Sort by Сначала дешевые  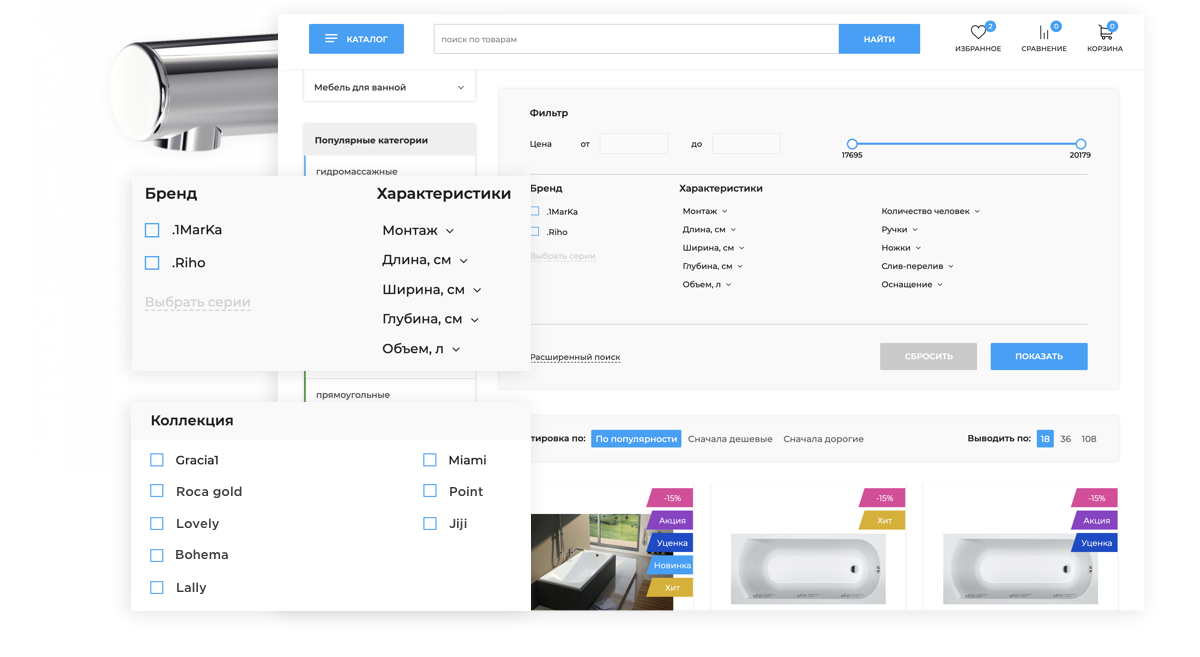coord(729,439)
